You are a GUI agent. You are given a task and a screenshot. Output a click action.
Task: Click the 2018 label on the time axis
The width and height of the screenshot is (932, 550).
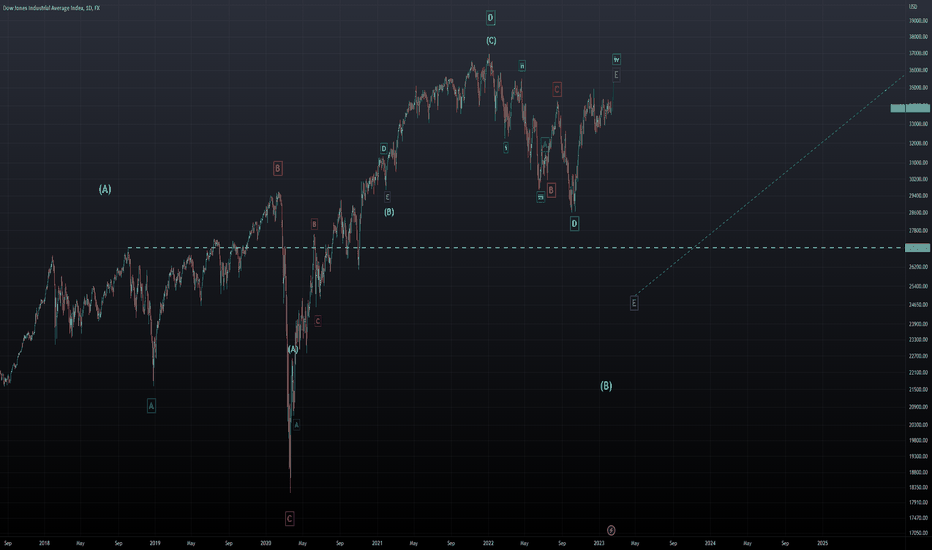coord(44,543)
